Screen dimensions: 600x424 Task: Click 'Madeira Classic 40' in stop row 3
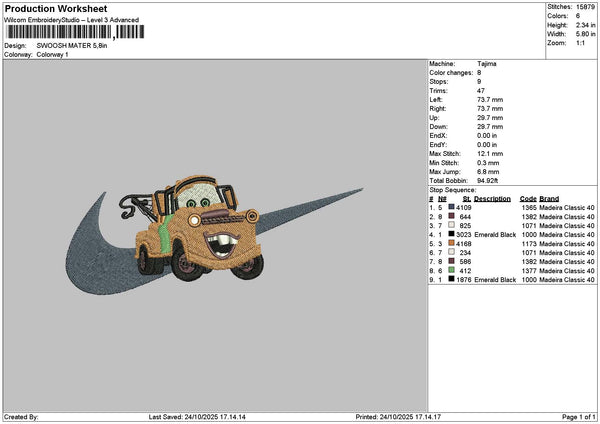(x=567, y=225)
